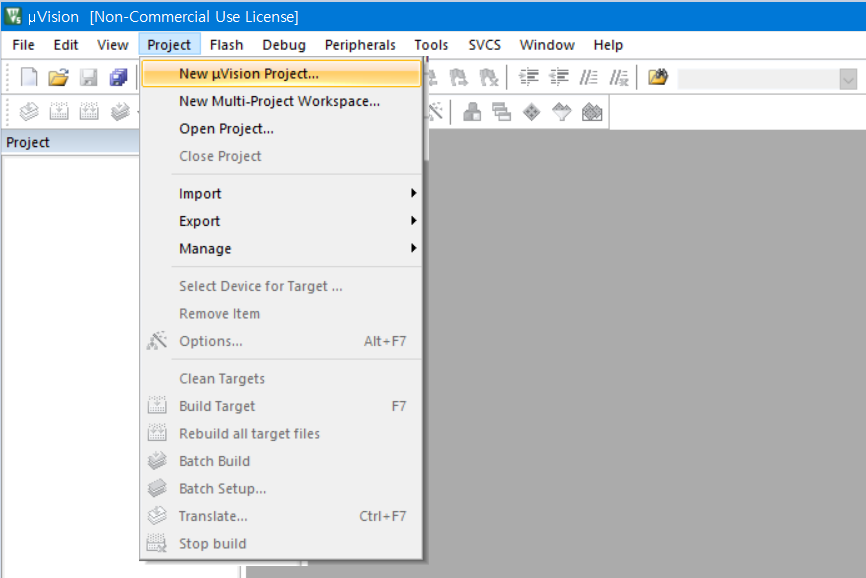Screen dimensions: 866x578
Task: Click the Project panel title bar
Action: (x=71, y=142)
